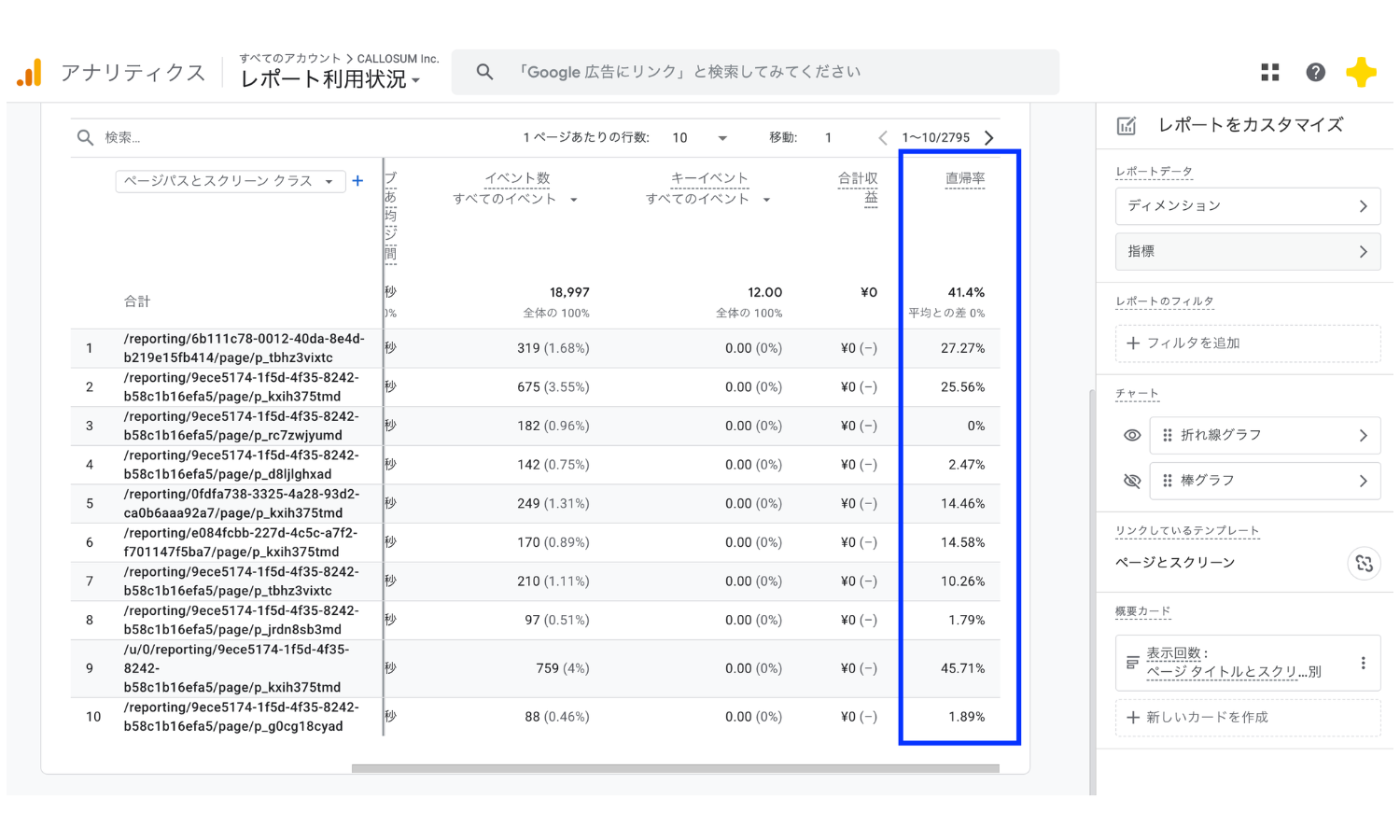Viewport: 1400px width, 840px height.
Task: Go to previous page of table rows
Action: 883,137
